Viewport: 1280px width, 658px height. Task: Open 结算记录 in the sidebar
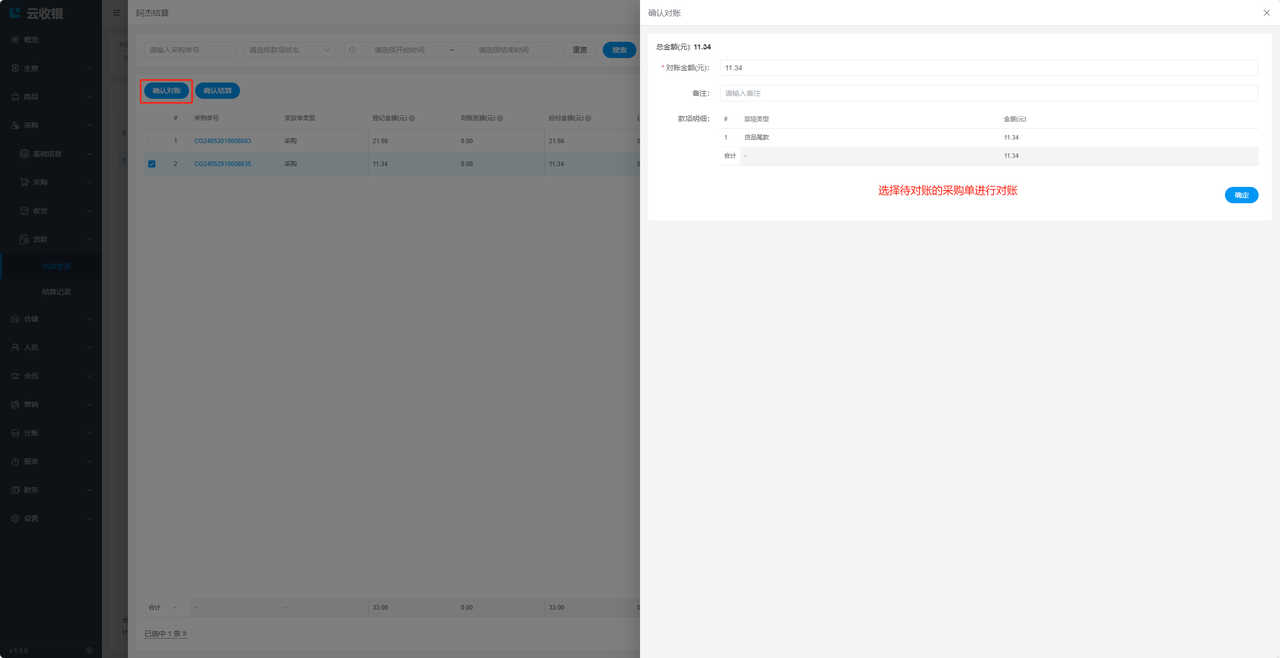(56, 292)
